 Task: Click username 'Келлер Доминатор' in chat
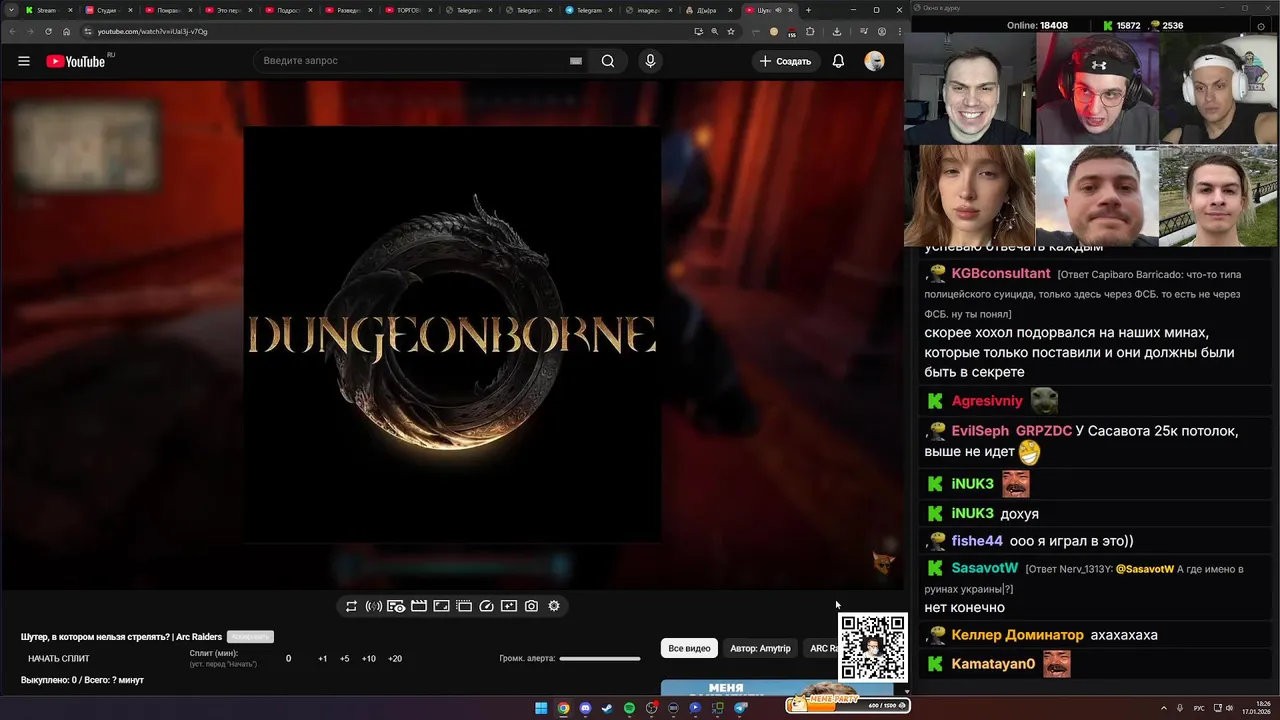tap(1018, 635)
